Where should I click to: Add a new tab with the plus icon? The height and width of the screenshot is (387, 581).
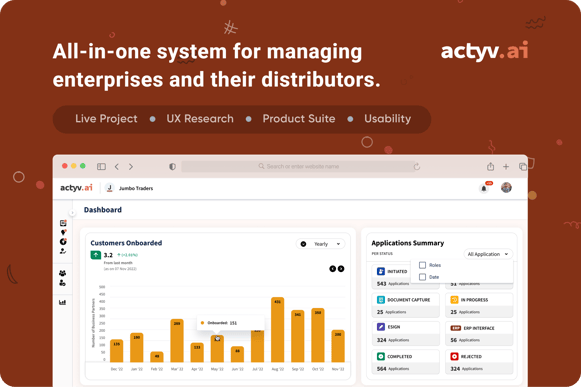(x=506, y=167)
